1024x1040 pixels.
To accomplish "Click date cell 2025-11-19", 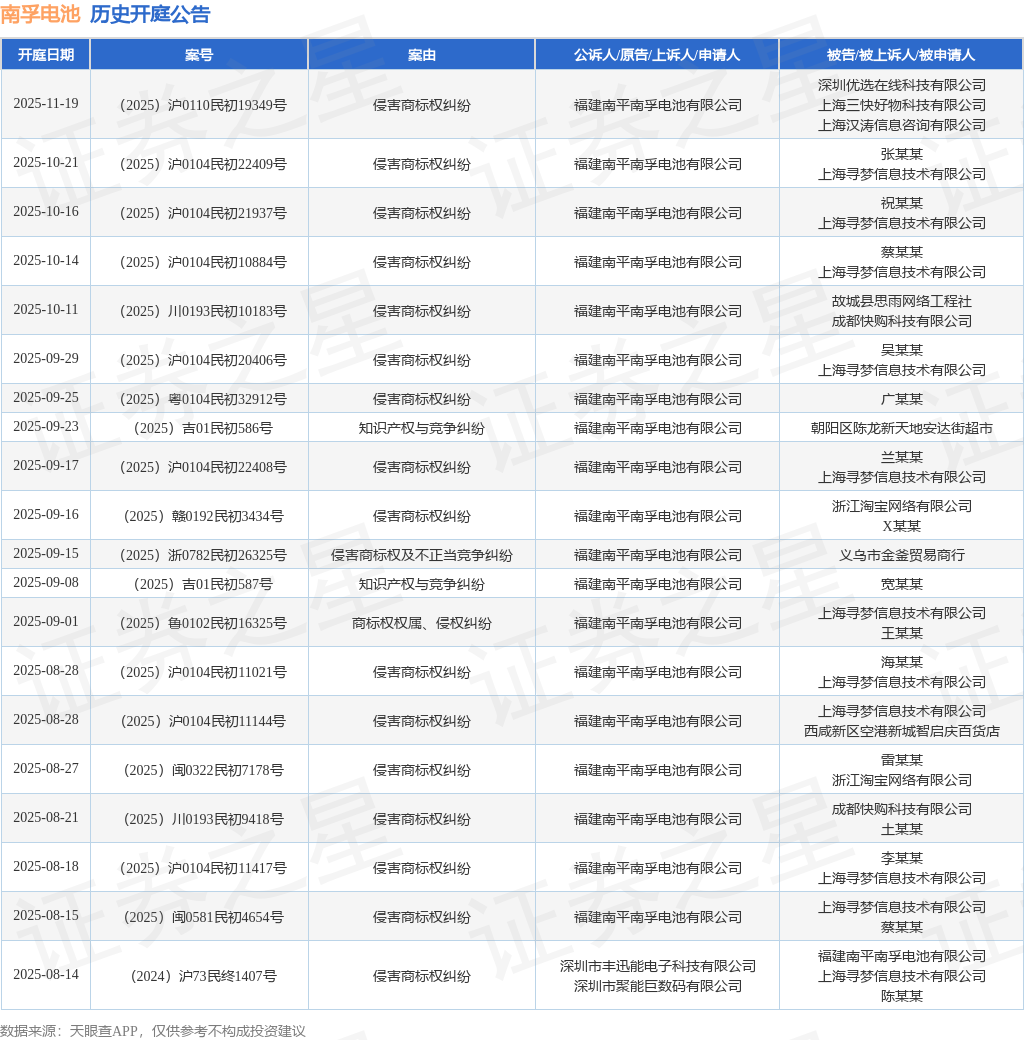I will click(46, 103).
